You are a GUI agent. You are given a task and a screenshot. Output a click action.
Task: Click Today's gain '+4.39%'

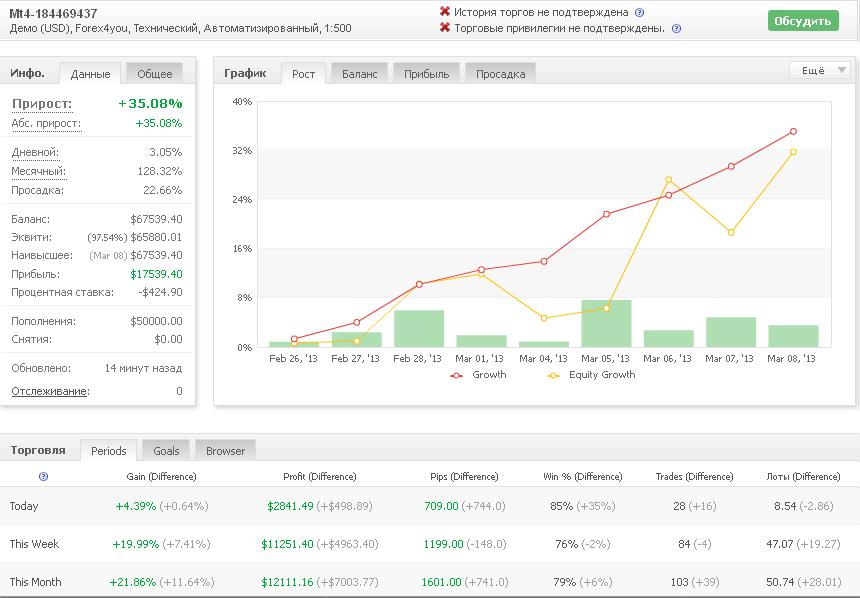(135, 506)
